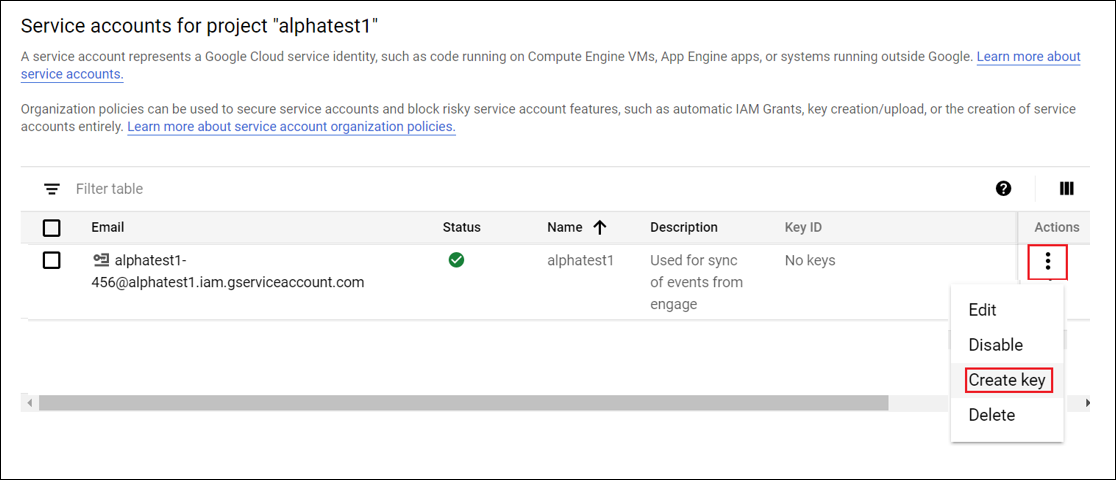Click the filter list icon
The height and width of the screenshot is (480, 1116).
point(51,189)
